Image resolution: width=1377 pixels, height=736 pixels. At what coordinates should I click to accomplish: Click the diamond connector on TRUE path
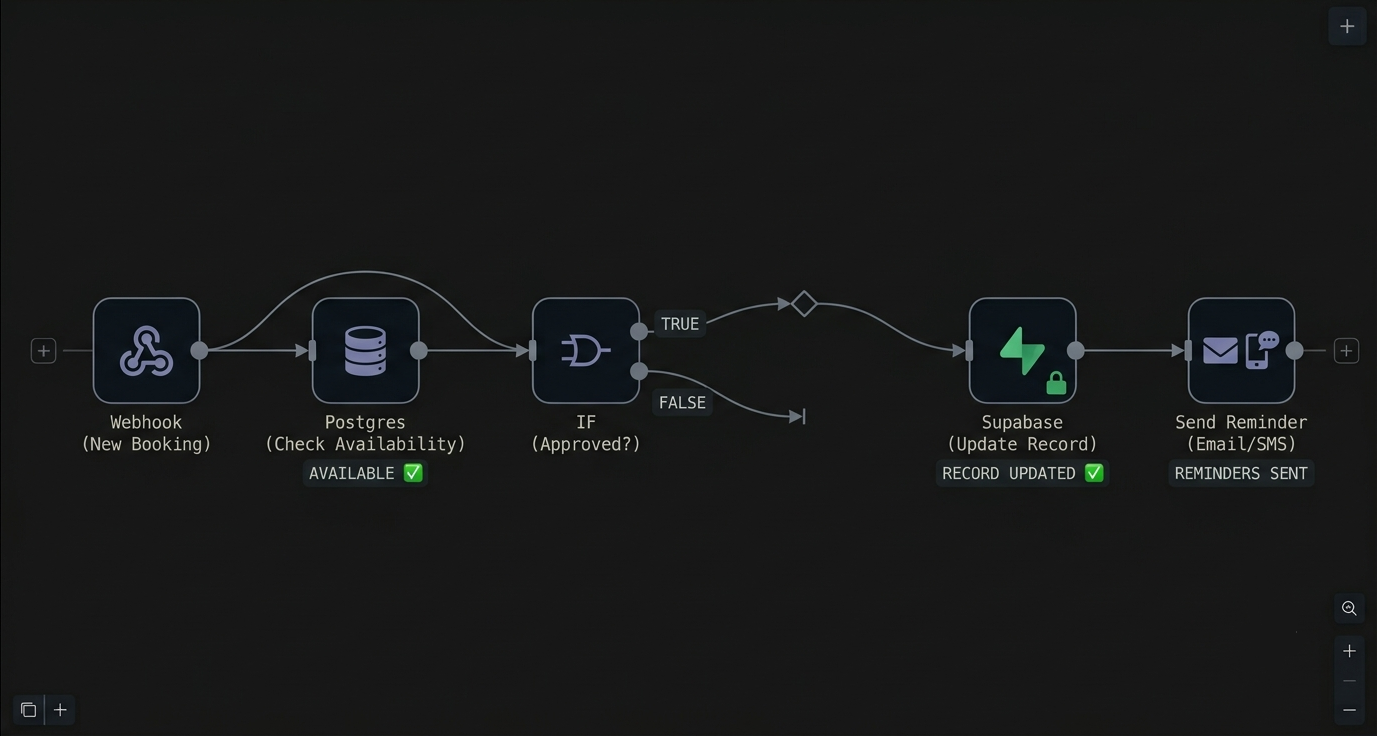(x=804, y=303)
